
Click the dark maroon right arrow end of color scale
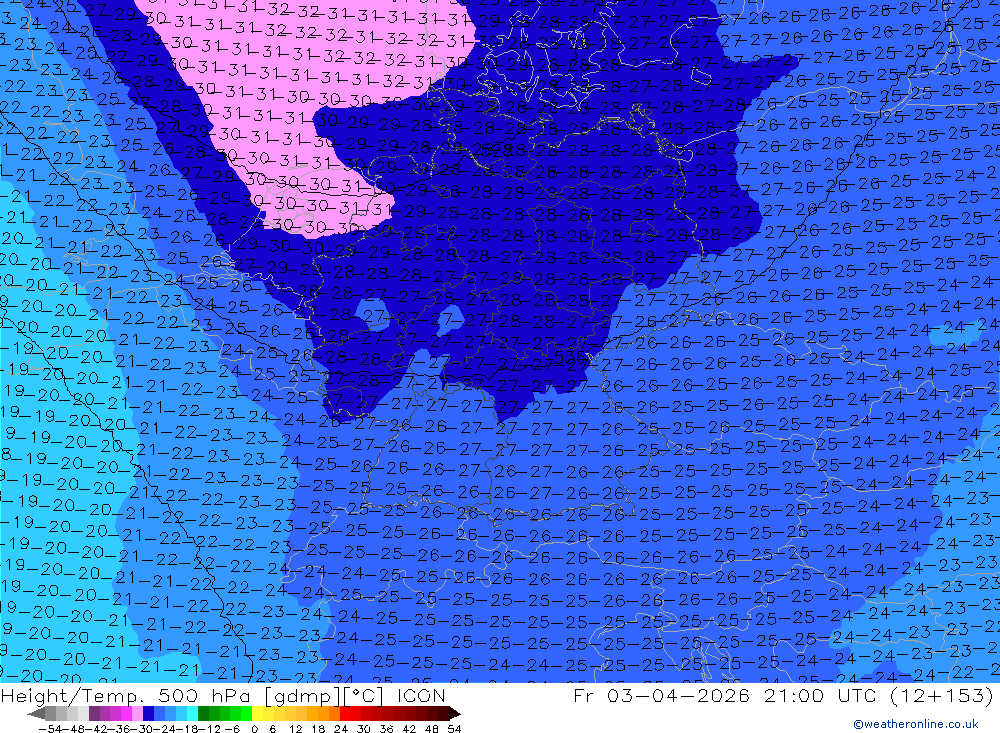(454, 713)
